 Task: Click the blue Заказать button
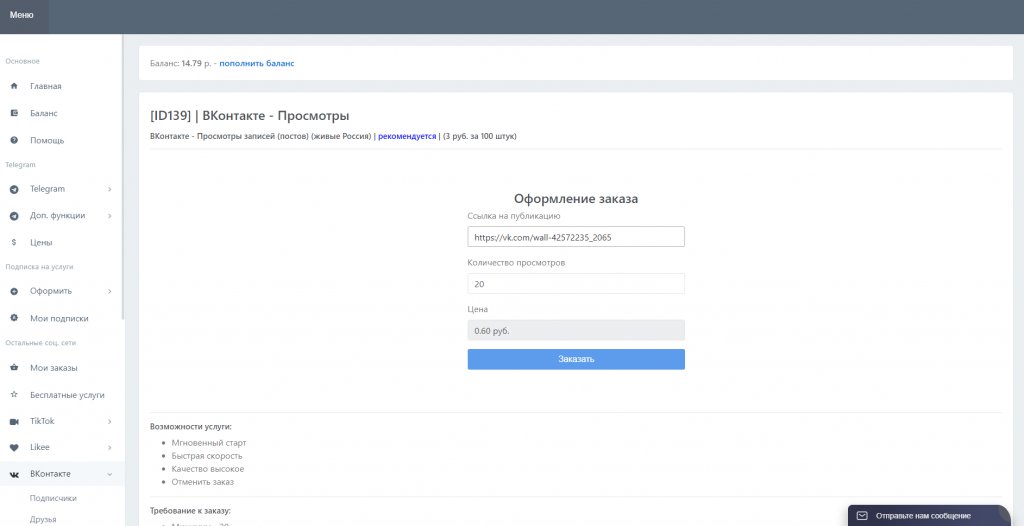[x=576, y=359]
